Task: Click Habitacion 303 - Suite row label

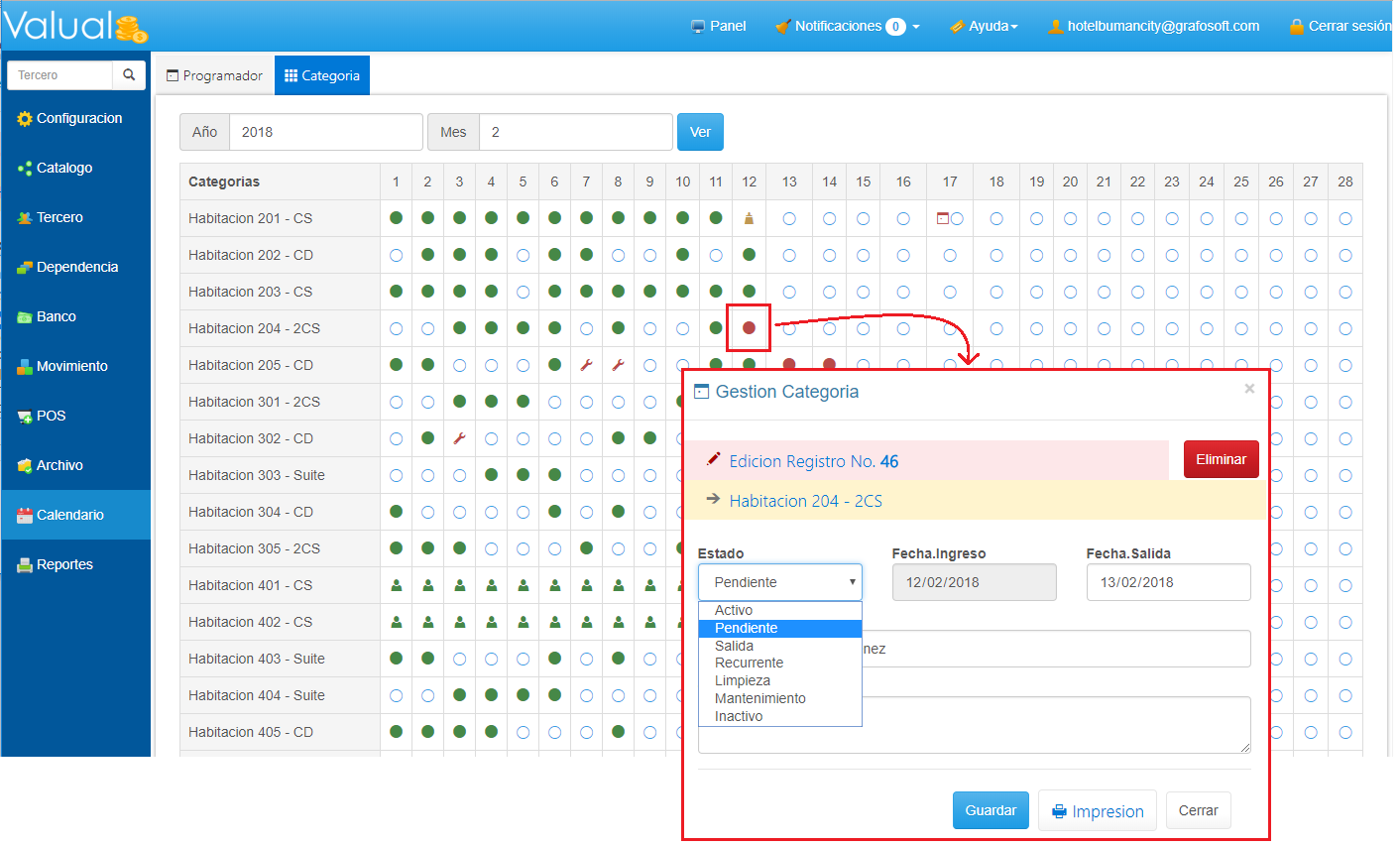Action: pos(257,475)
